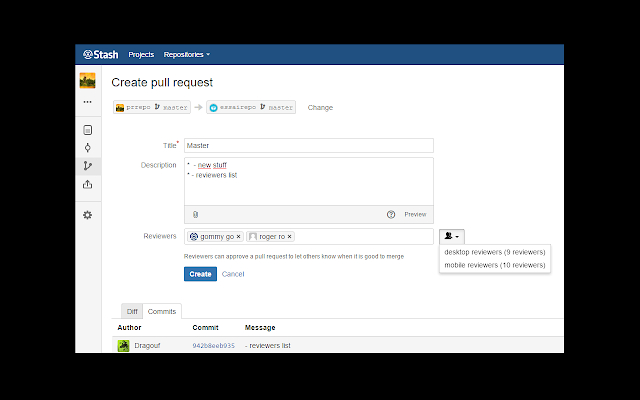This screenshot has height=400, width=640.
Task: Remove reviewer gommy go
Action: (239, 236)
